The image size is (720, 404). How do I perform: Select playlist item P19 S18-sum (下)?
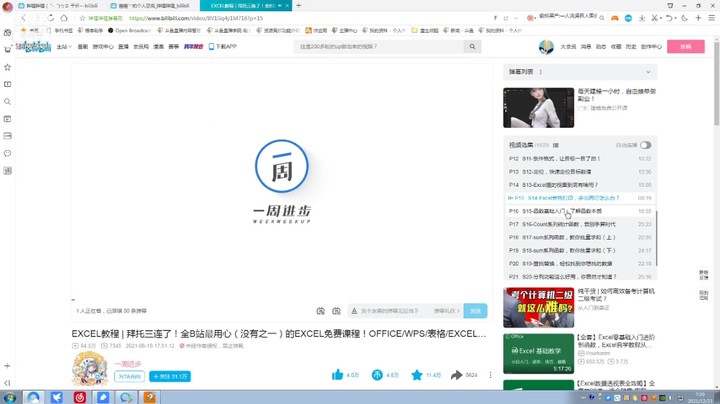[x=580, y=251]
